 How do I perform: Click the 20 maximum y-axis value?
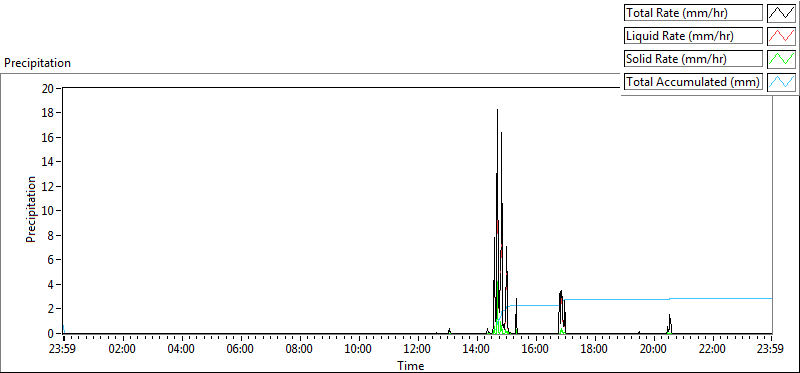point(48,88)
